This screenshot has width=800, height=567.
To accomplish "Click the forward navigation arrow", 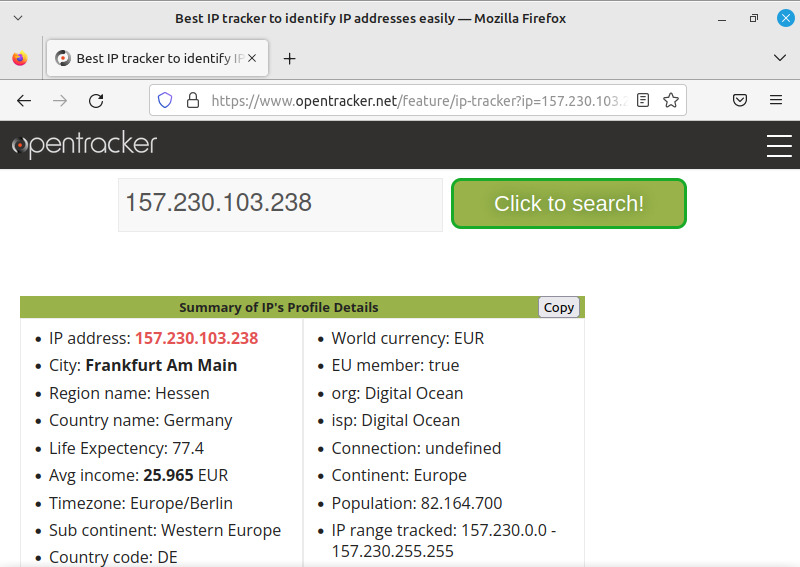I will 60,101.
